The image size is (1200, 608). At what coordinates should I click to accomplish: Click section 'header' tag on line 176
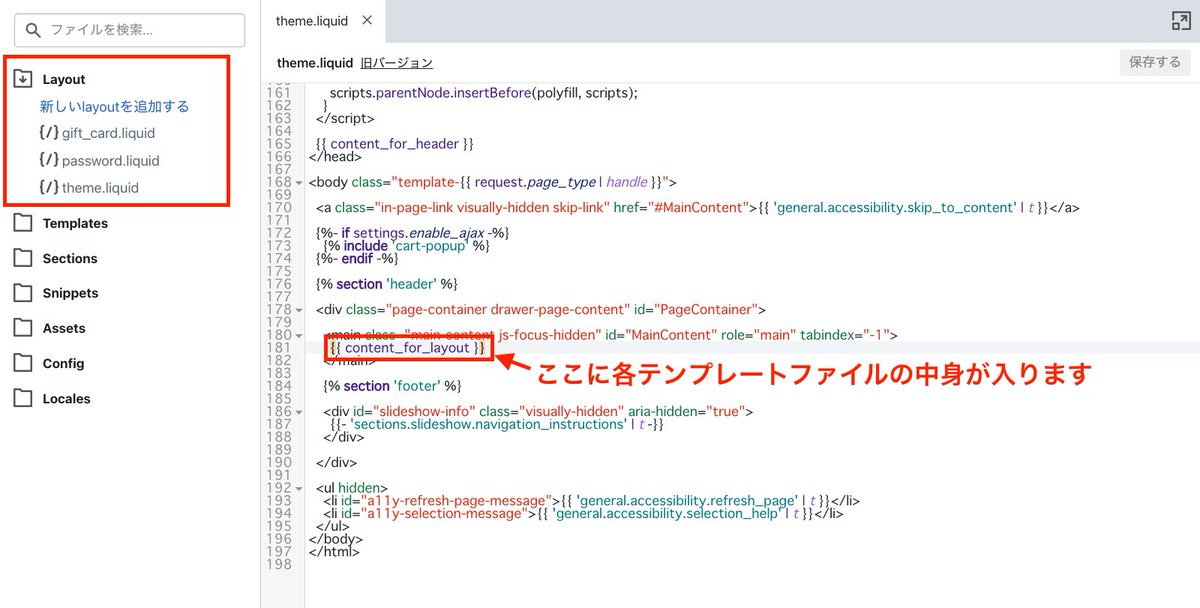tap(386, 284)
